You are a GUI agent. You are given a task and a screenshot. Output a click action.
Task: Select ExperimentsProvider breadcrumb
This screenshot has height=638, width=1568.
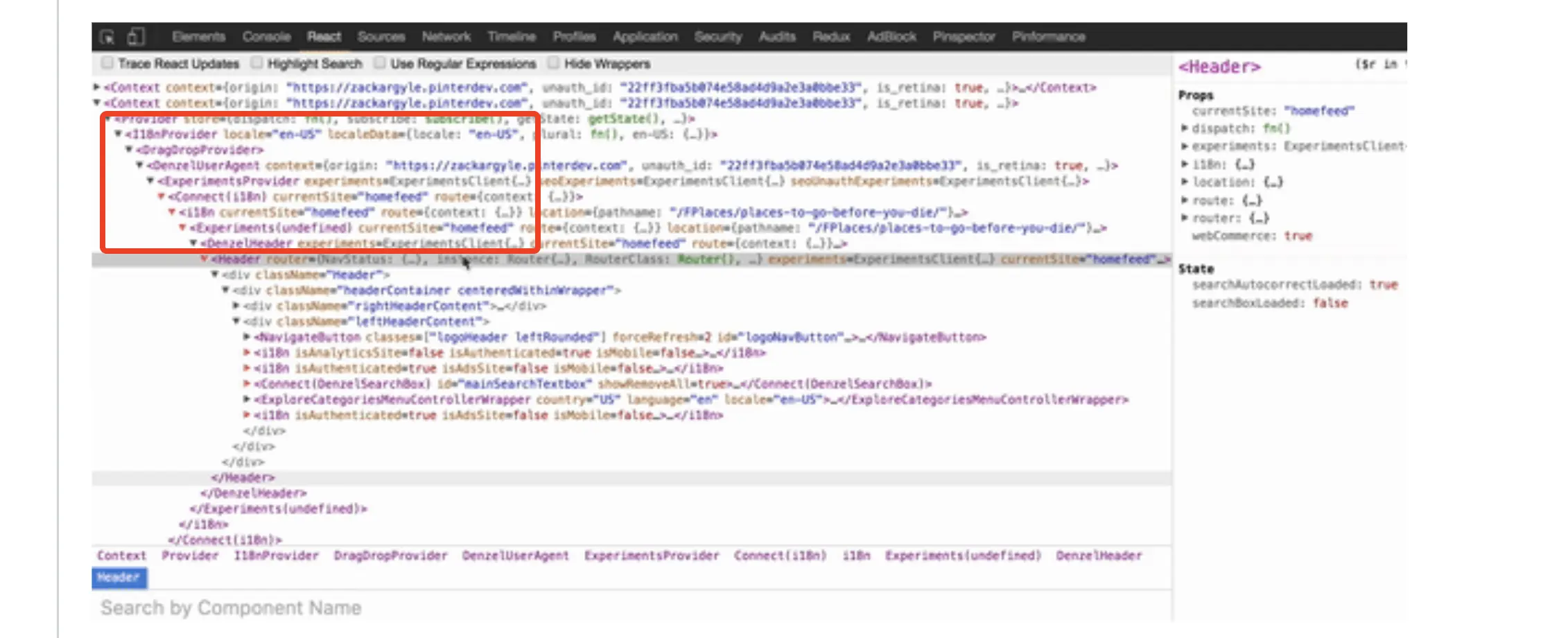[651, 555]
